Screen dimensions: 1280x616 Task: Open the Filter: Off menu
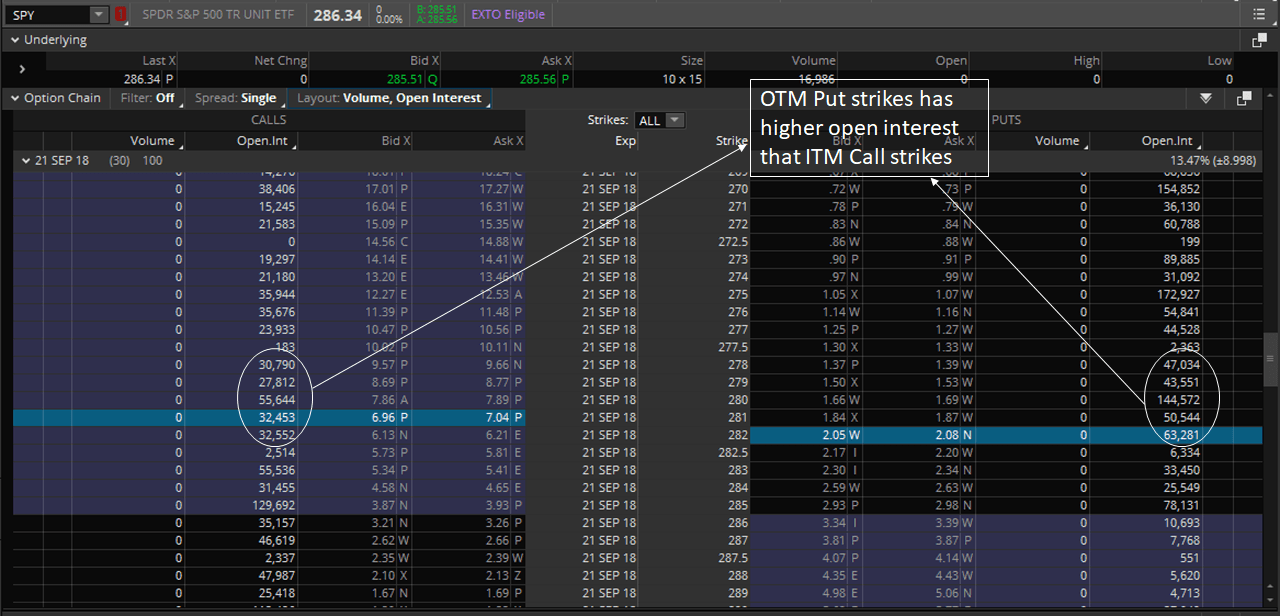pyautogui.click(x=147, y=98)
